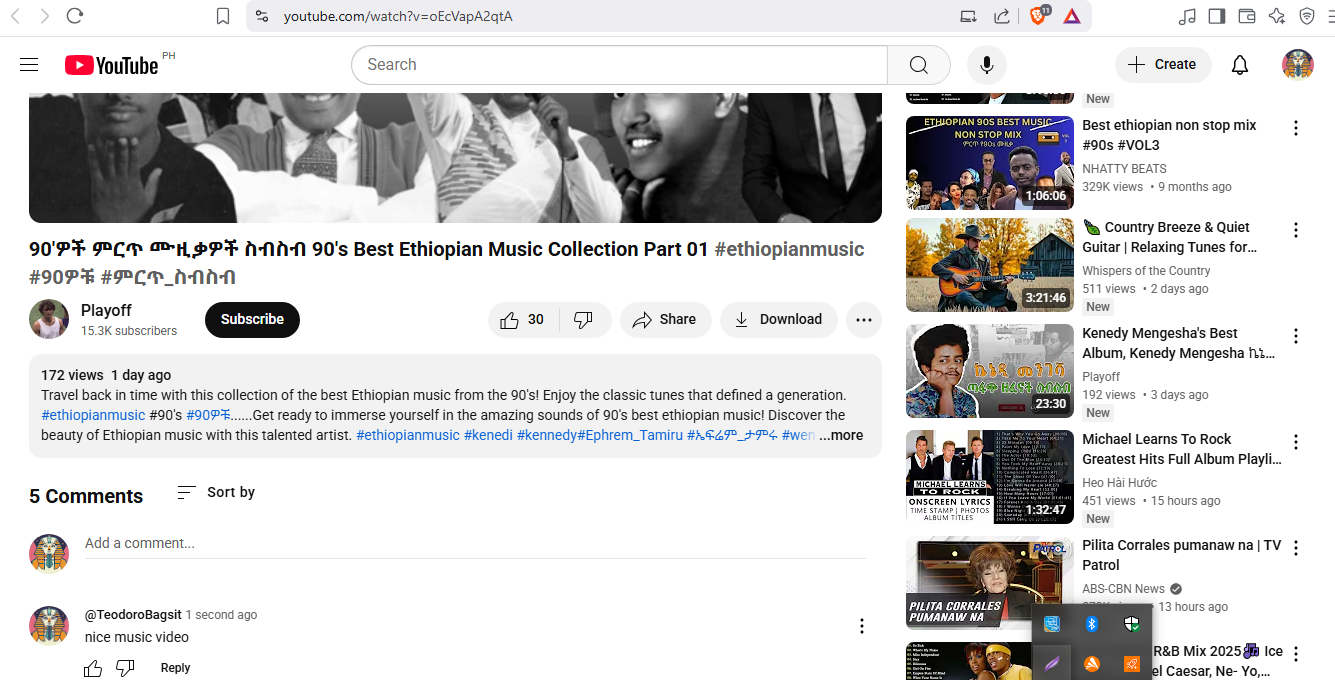The height and width of the screenshot is (680, 1335).
Task: Dislike the Ethiopian music video
Action: point(584,320)
